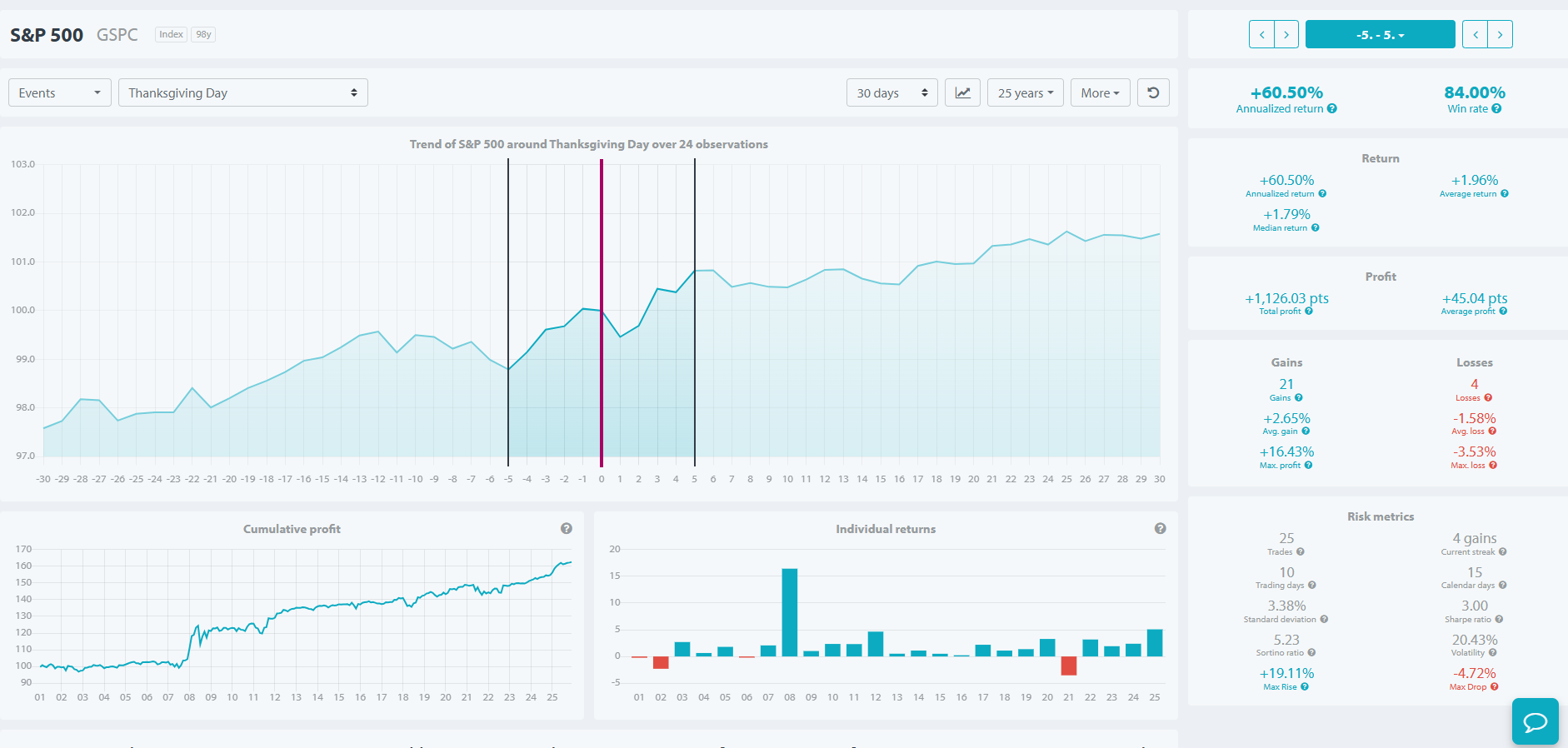Click the +16.43% max profit value
Viewport: 1568px width, 748px height.
tap(1286, 451)
